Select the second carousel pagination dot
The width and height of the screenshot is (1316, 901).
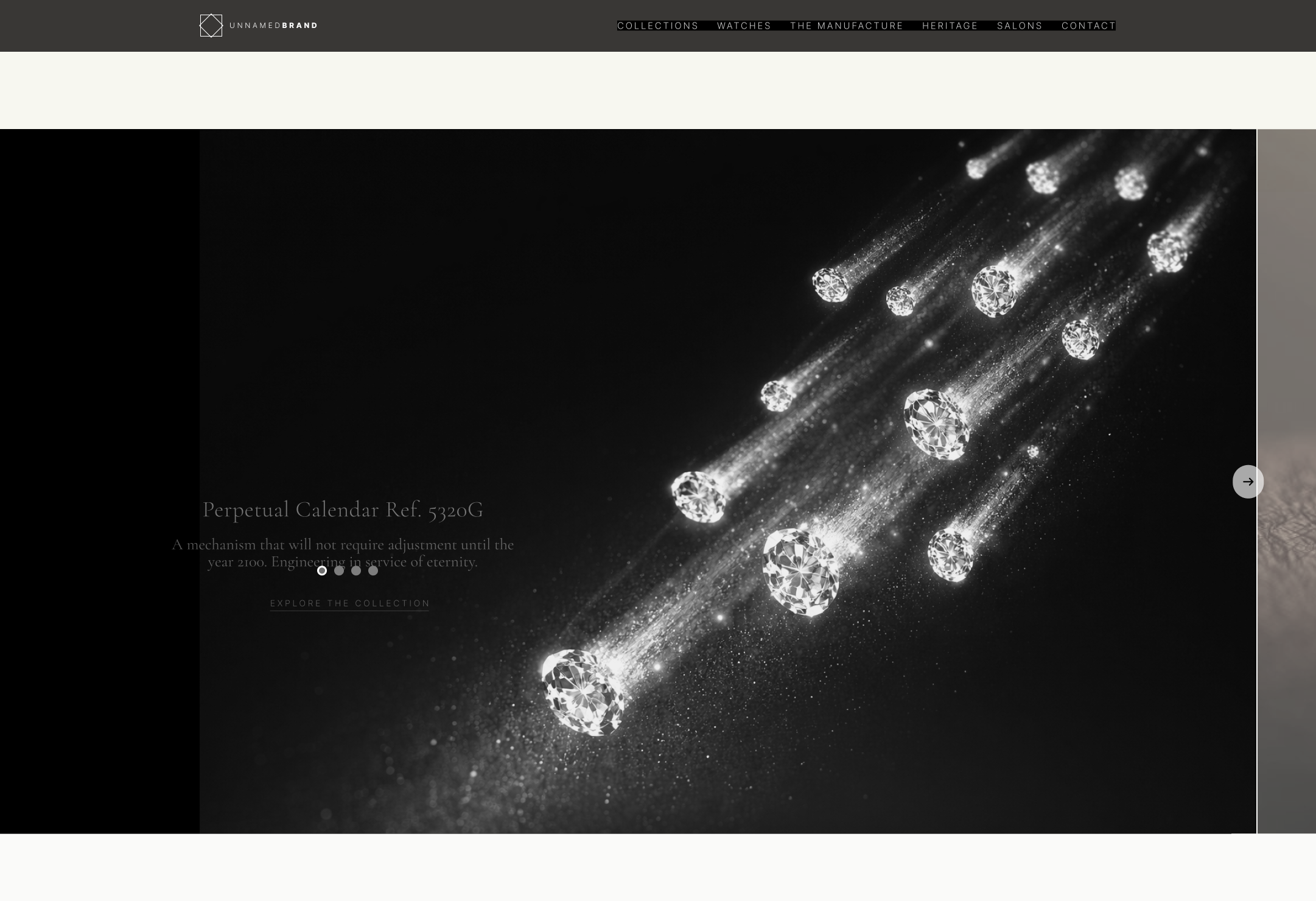[339, 570]
